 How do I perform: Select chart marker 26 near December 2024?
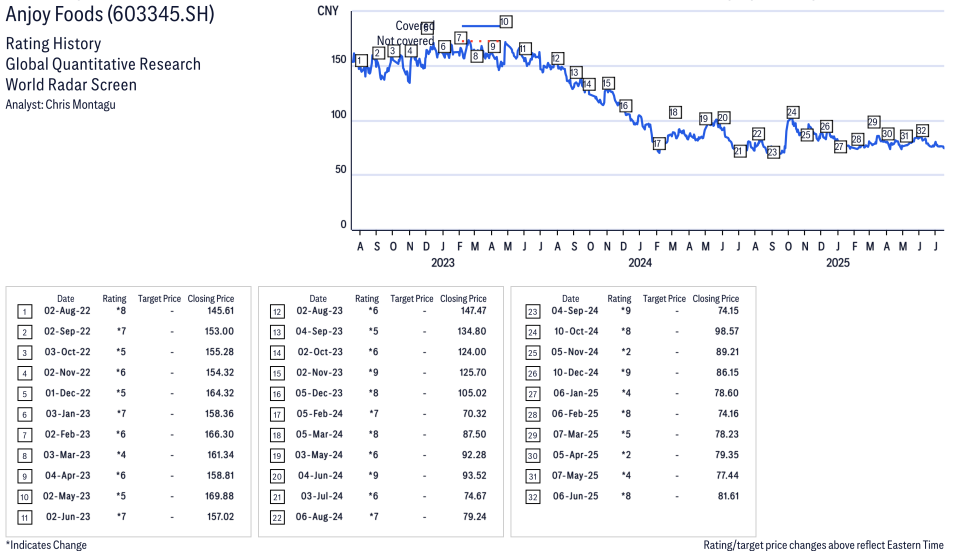(x=825, y=126)
